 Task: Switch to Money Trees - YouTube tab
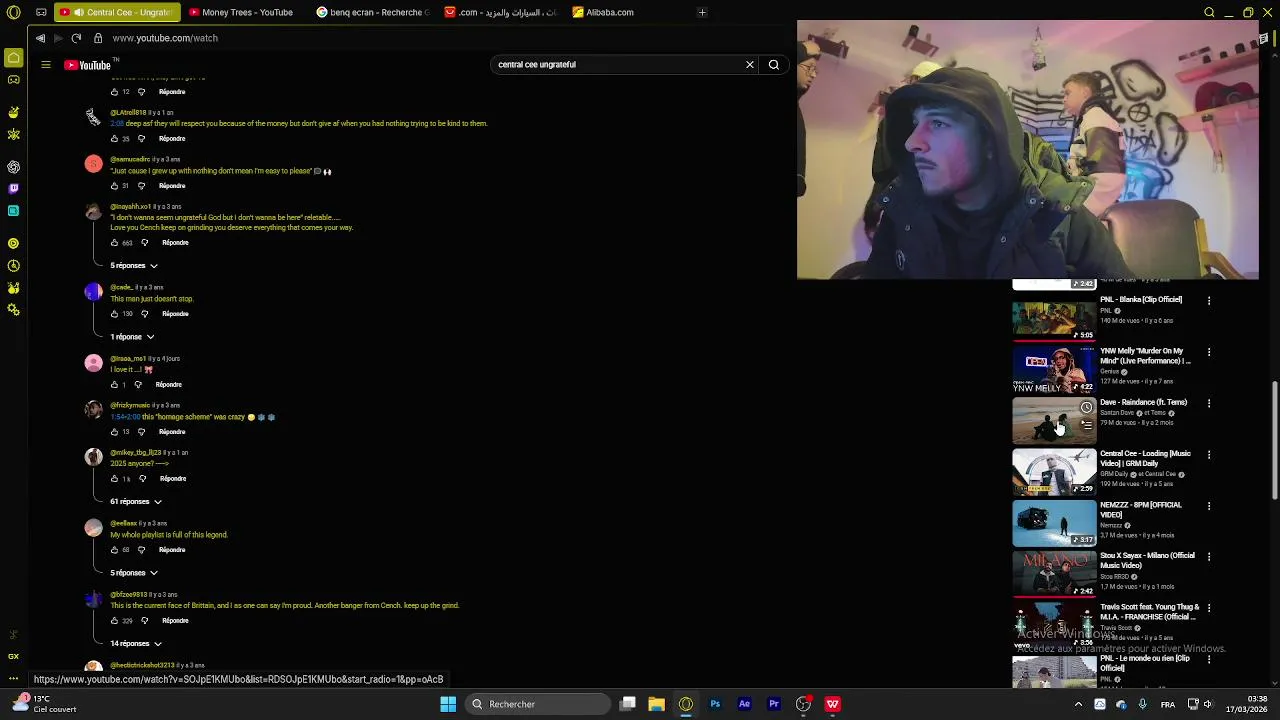(x=240, y=12)
